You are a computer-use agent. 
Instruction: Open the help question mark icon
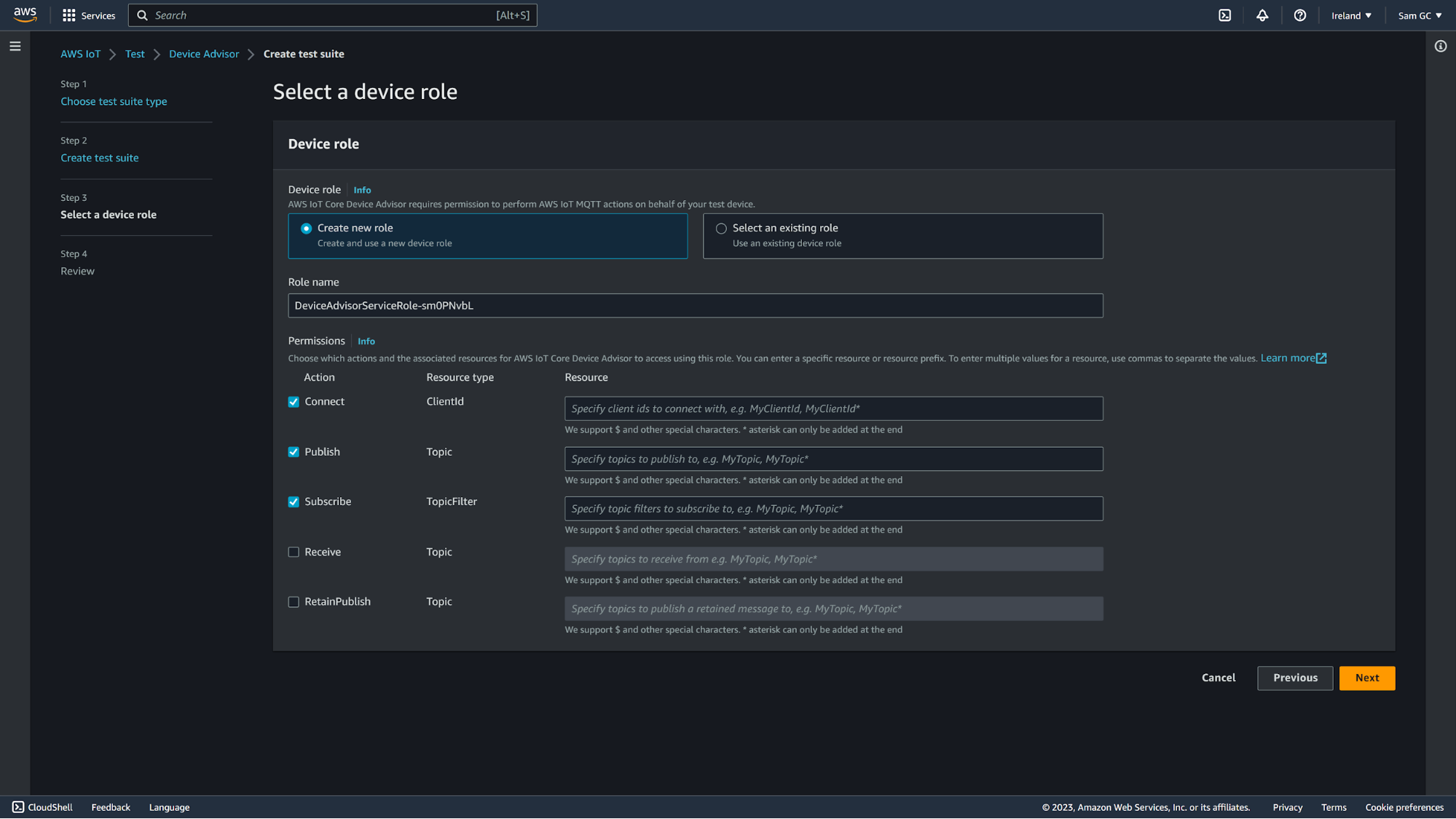1299,15
